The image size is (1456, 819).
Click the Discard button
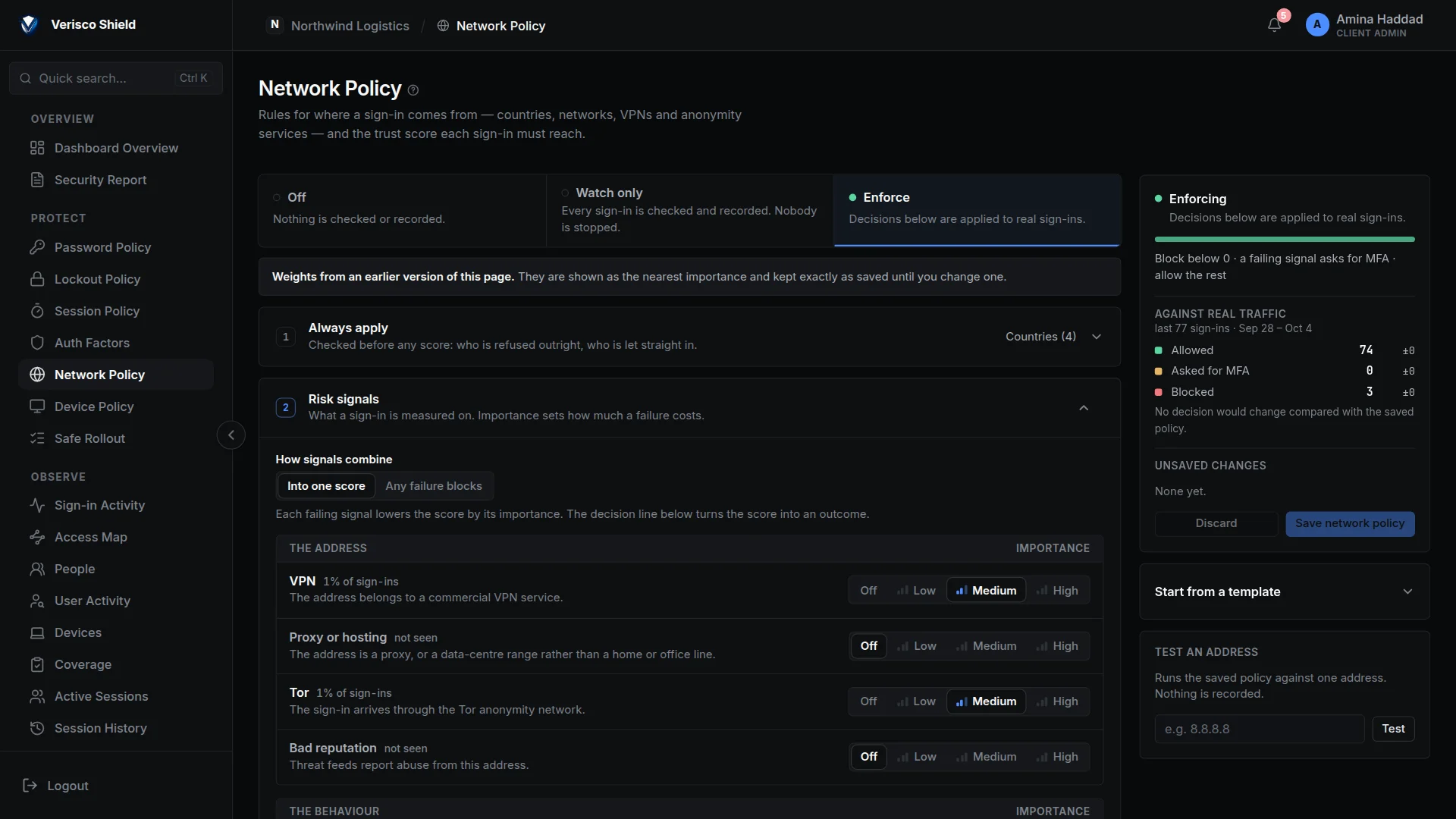pos(1216,523)
